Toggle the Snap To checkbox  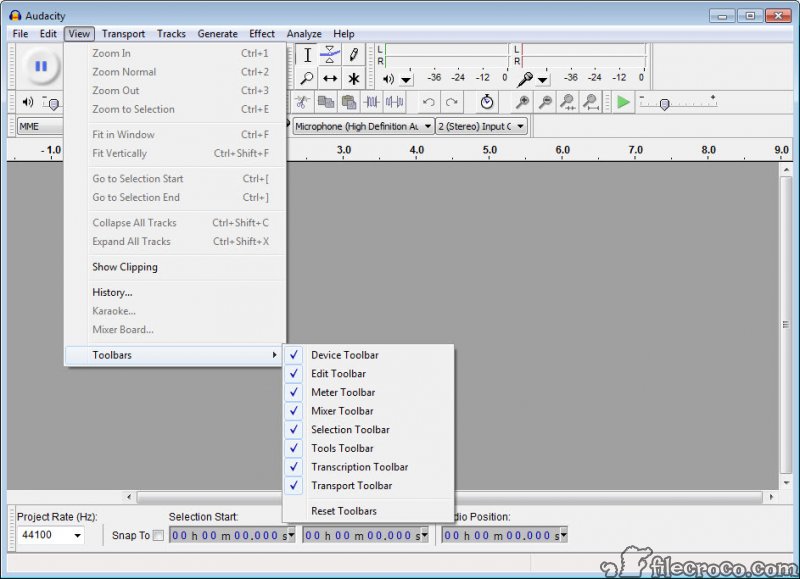pyautogui.click(x=158, y=535)
